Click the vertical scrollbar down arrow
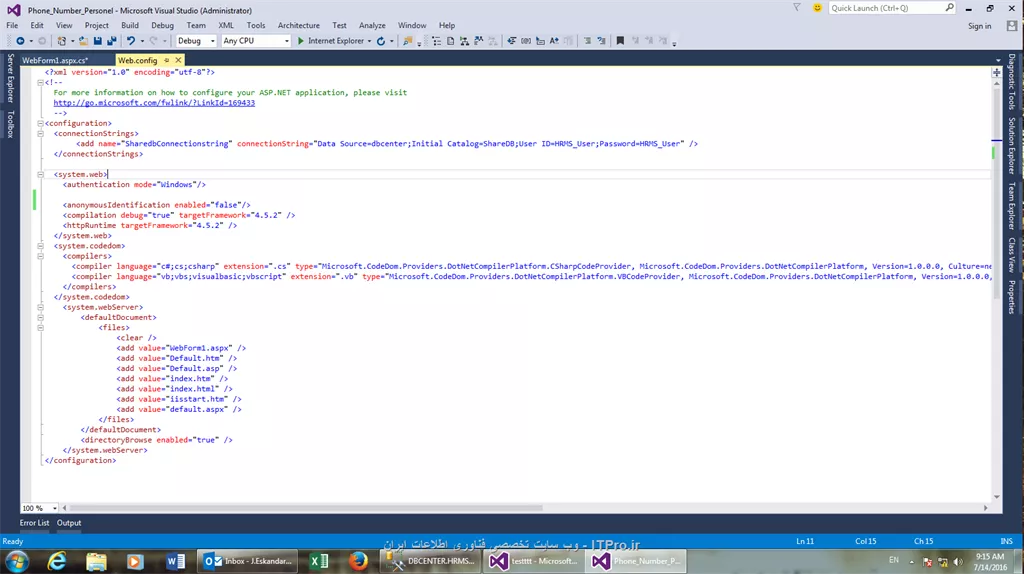The image size is (1024, 574). [x=997, y=497]
